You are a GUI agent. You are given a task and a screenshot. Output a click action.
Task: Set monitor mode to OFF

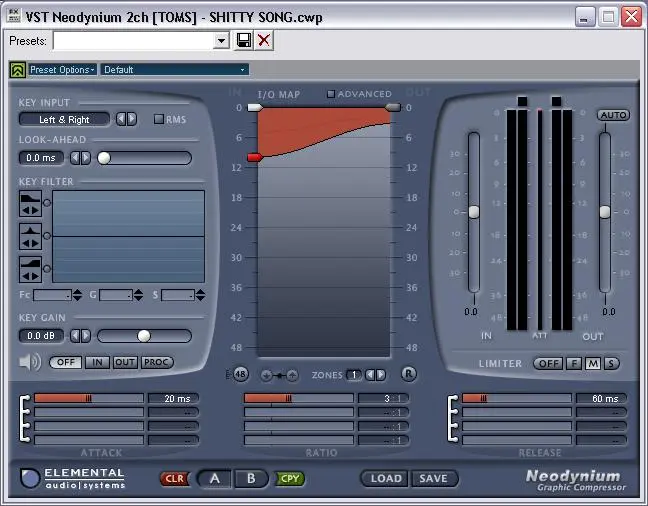pyautogui.click(x=66, y=363)
